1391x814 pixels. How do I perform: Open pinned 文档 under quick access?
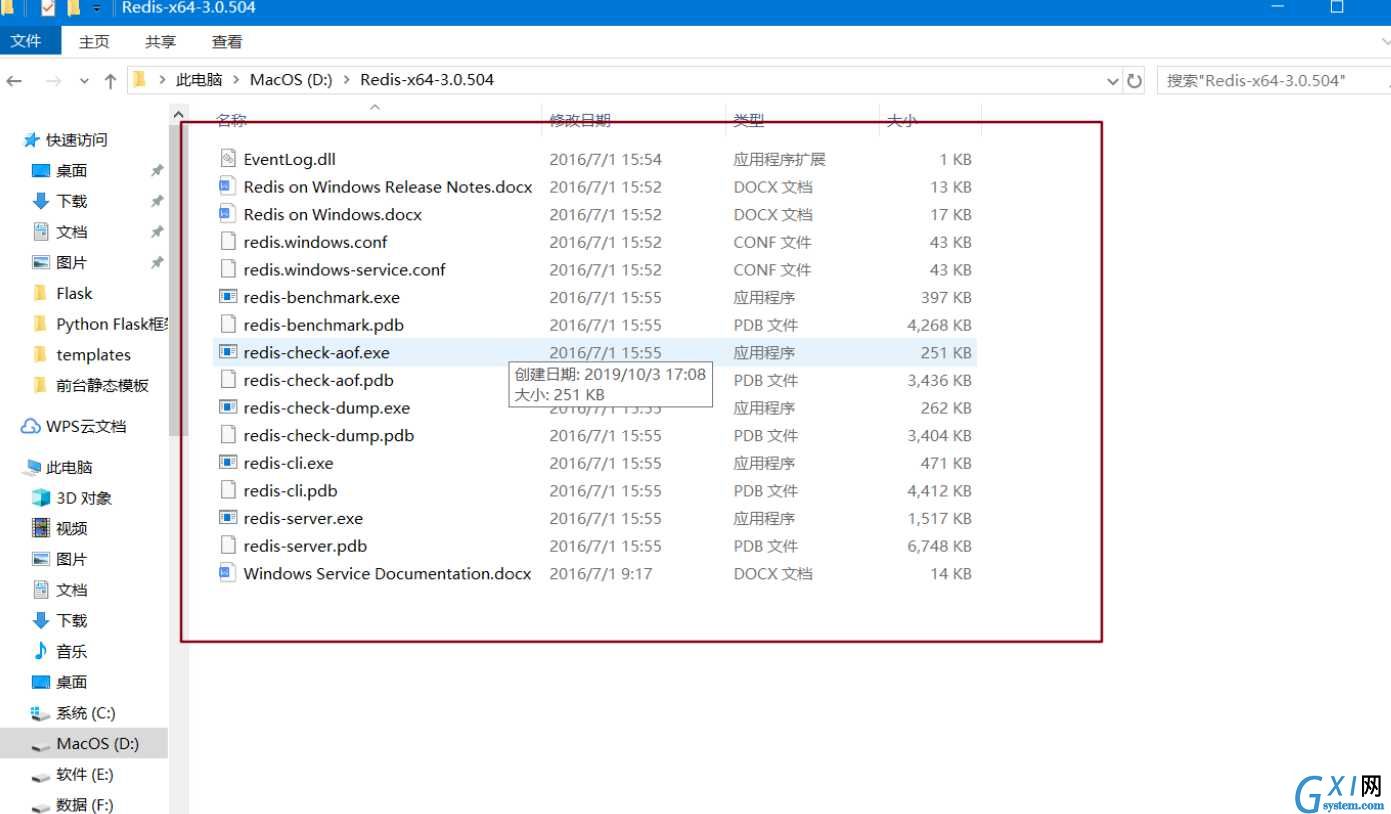(x=72, y=232)
